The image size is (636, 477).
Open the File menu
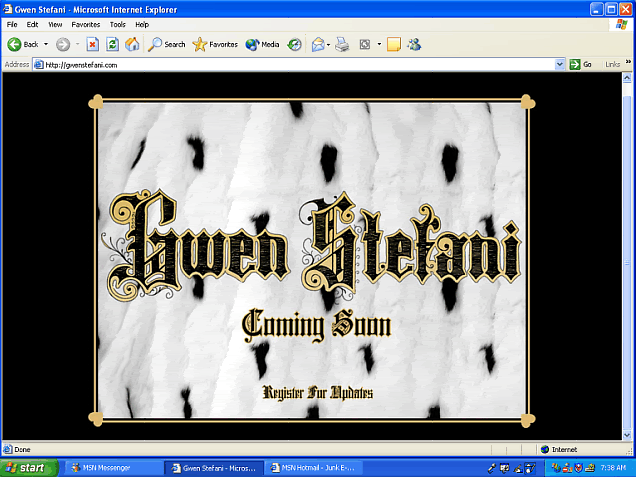12,24
